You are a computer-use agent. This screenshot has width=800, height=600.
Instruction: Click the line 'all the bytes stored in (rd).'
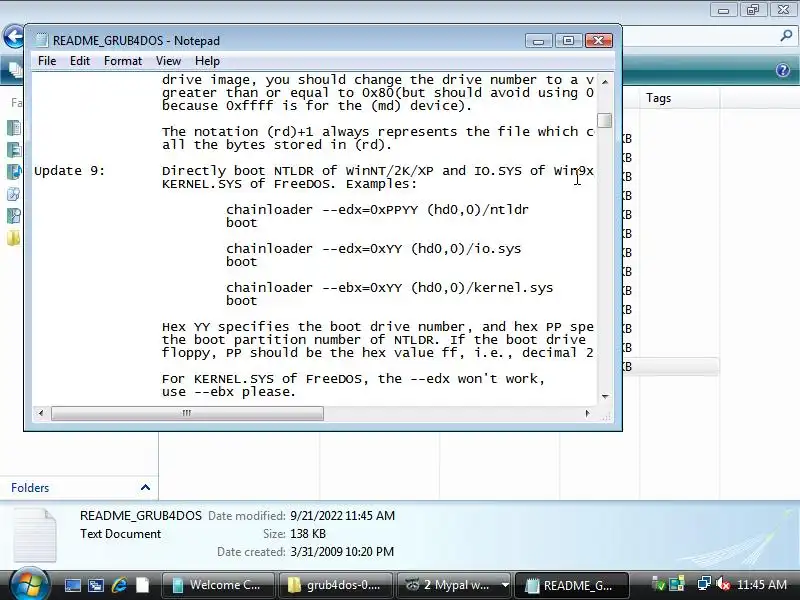(277, 145)
